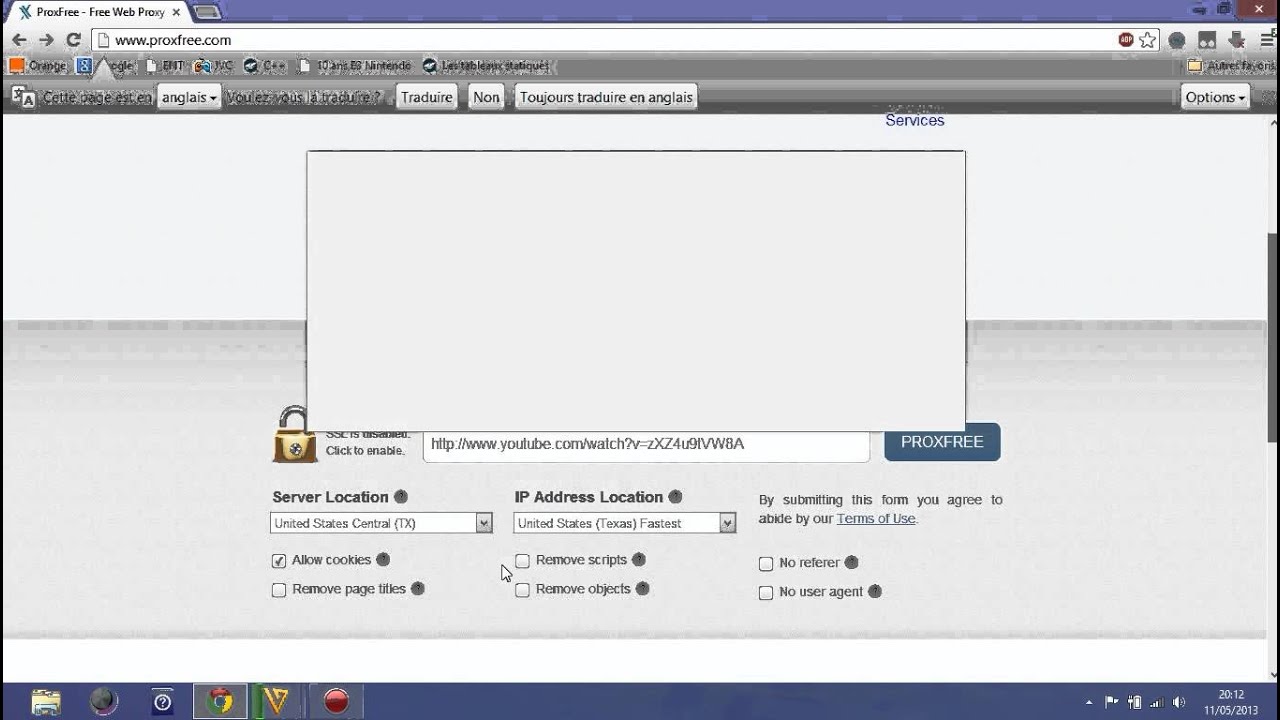Open the help question-mark app in the taskbar
This screenshot has width=1280, height=720.
pos(162,702)
